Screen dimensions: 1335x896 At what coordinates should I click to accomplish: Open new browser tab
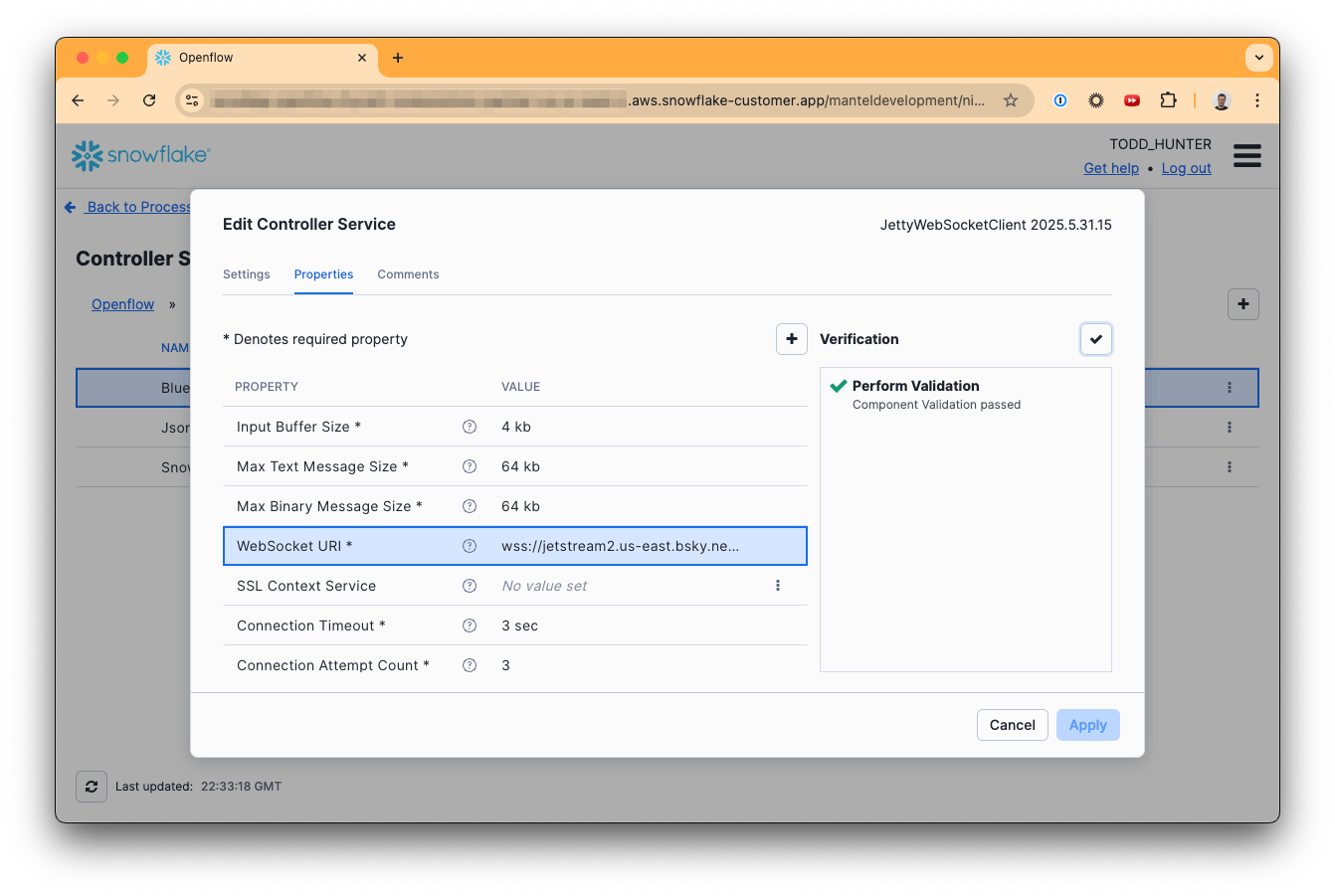coord(398,58)
